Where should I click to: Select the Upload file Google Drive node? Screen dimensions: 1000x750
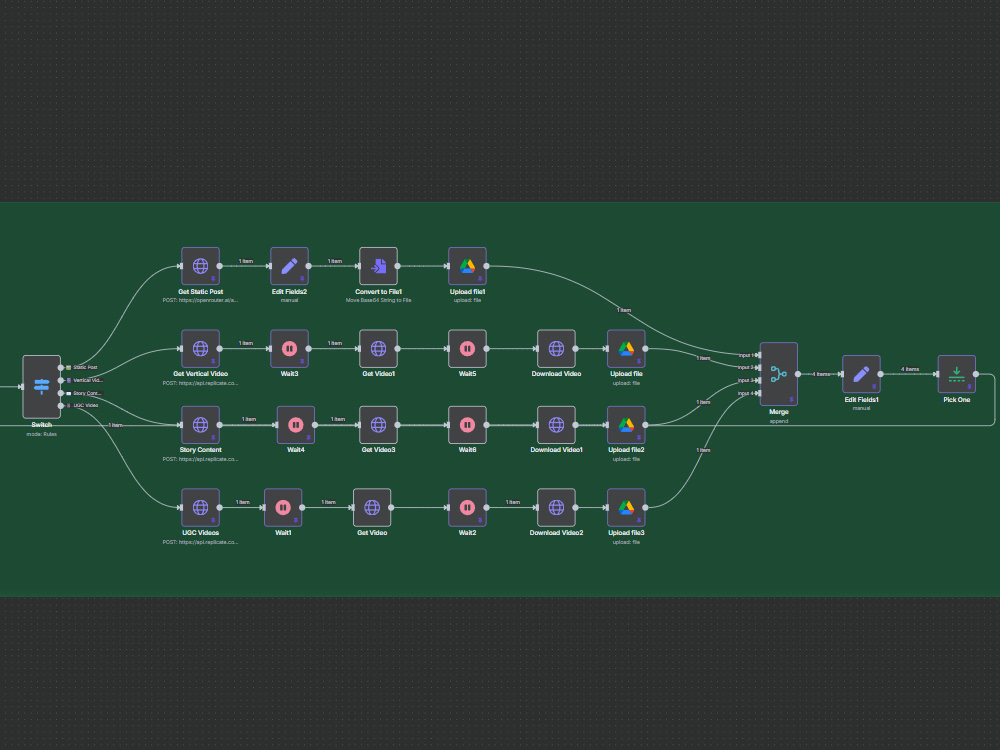(x=626, y=348)
